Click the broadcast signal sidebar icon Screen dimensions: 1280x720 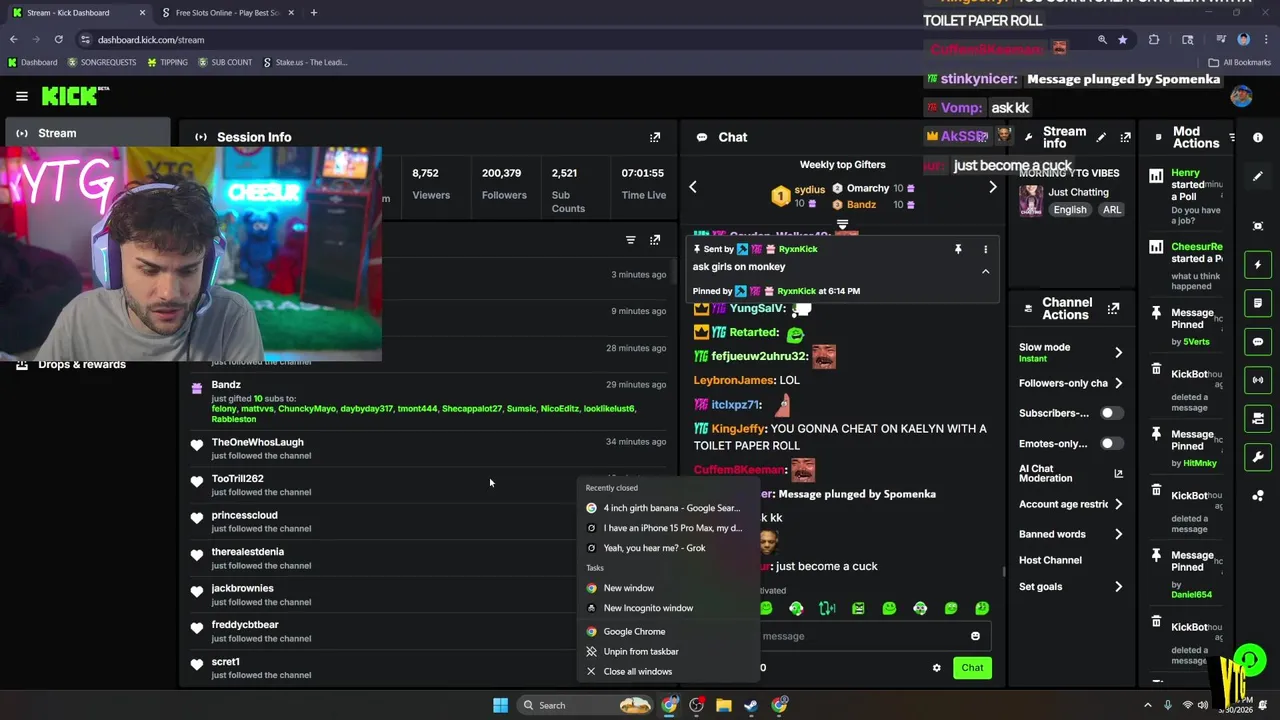pyautogui.click(x=1258, y=380)
